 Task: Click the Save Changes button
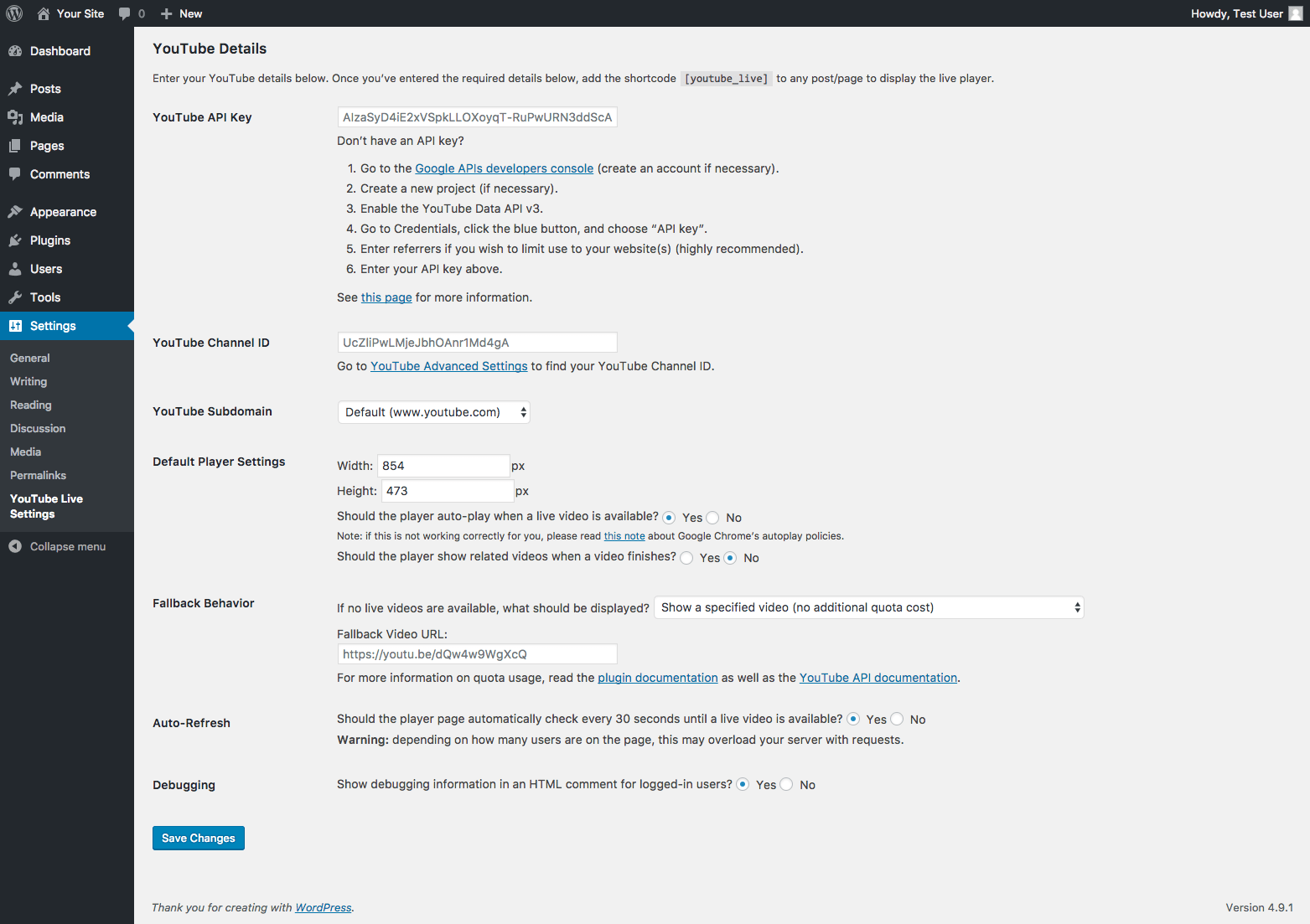199,838
